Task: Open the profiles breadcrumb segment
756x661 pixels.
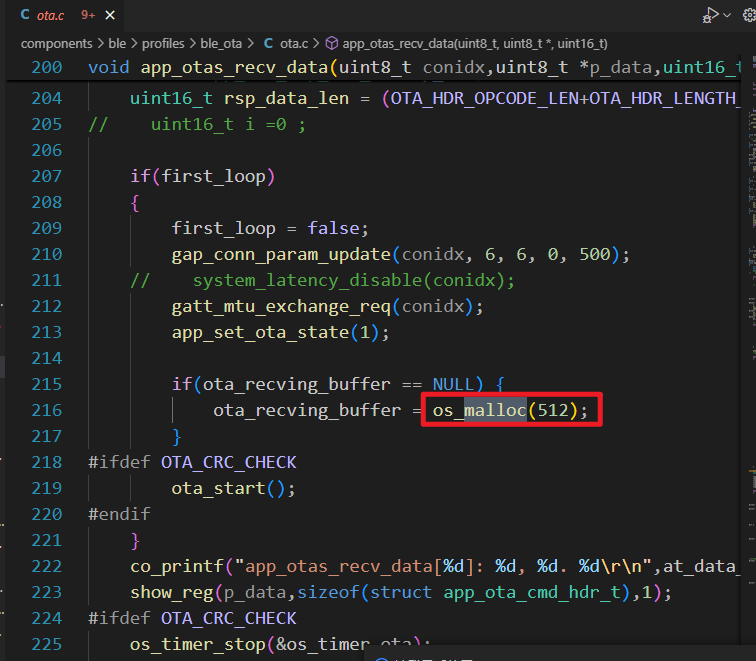Action: [x=163, y=44]
